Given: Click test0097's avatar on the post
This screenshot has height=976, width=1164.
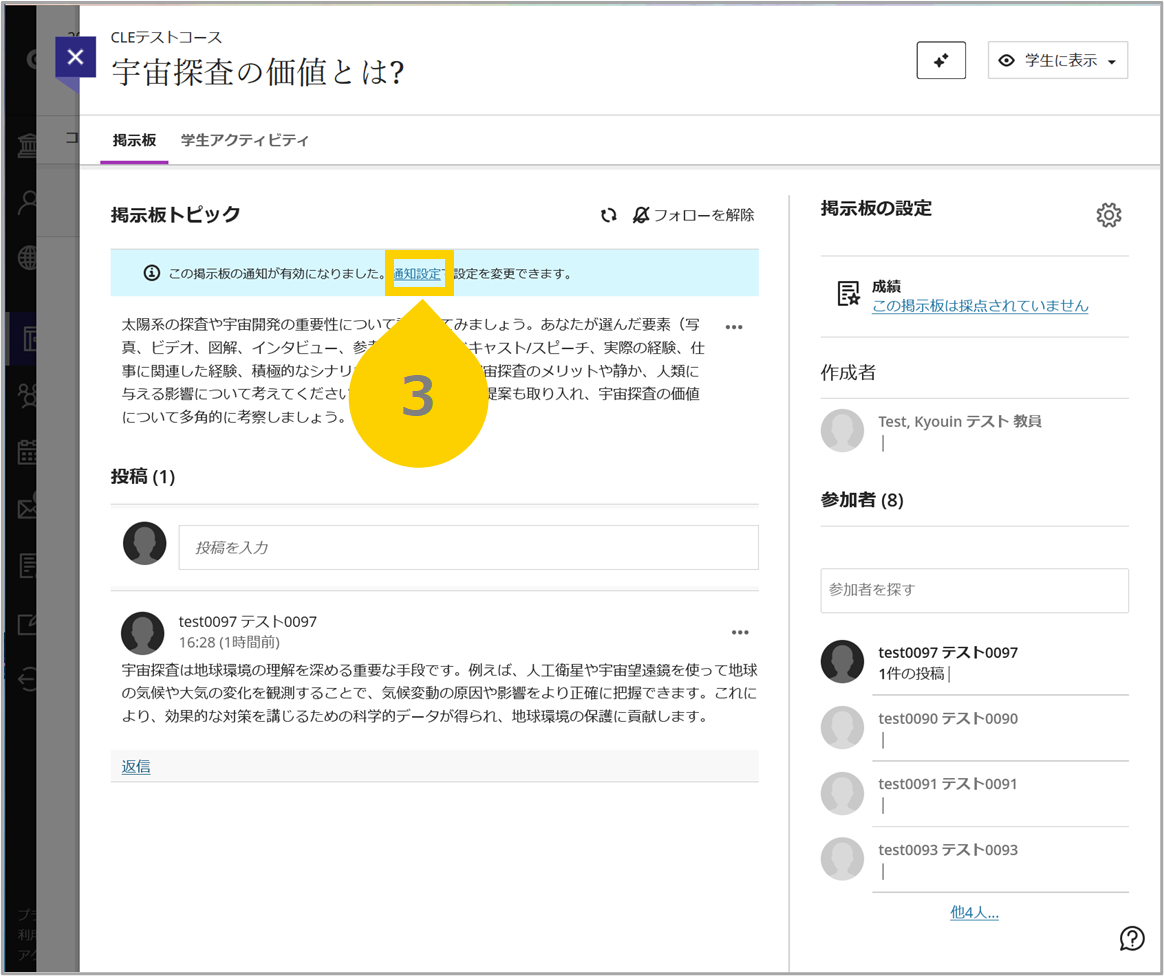Looking at the screenshot, I should [143, 633].
